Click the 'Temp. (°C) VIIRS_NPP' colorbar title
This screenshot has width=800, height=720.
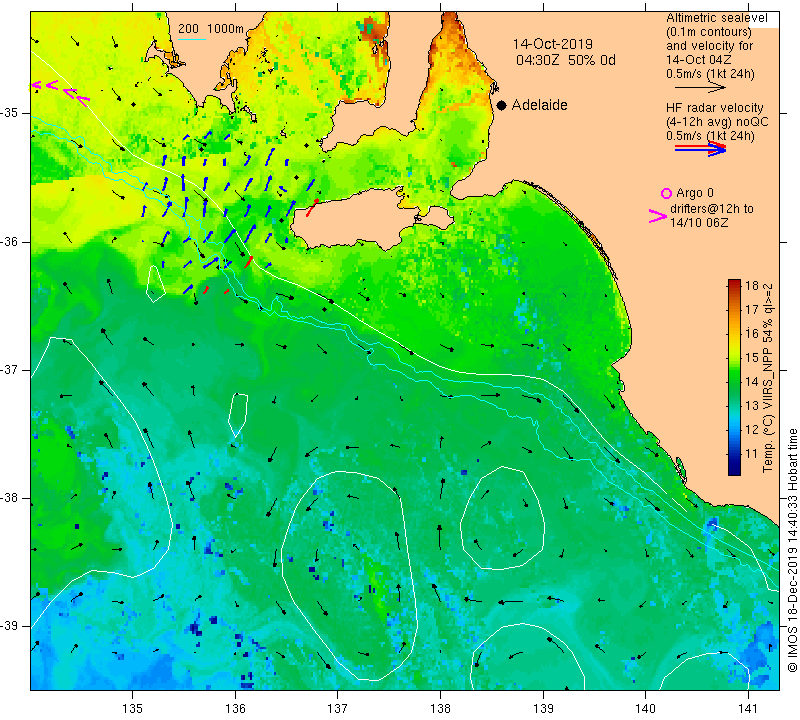768,377
